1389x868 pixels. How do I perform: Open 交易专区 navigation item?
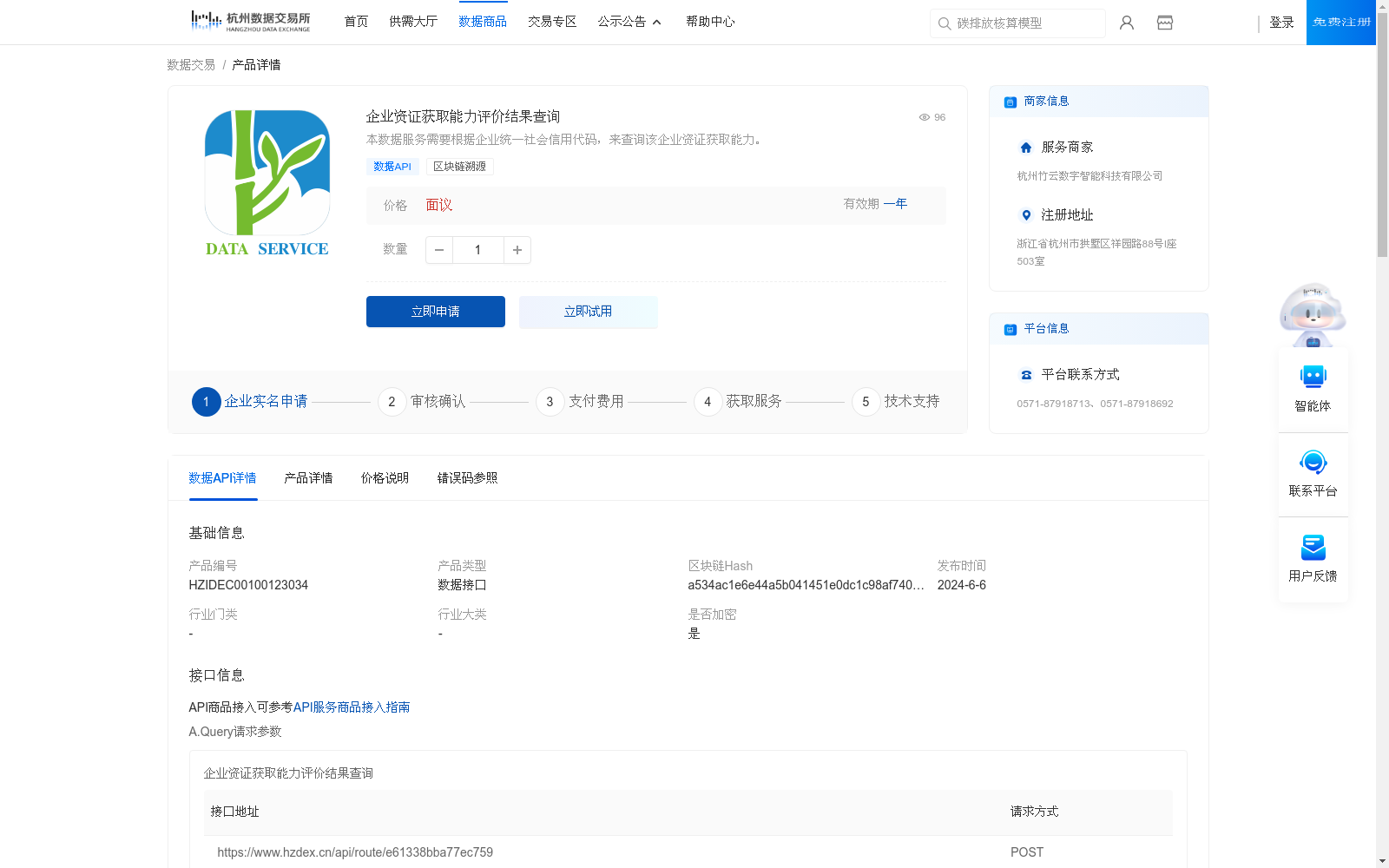[x=552, y=22]
